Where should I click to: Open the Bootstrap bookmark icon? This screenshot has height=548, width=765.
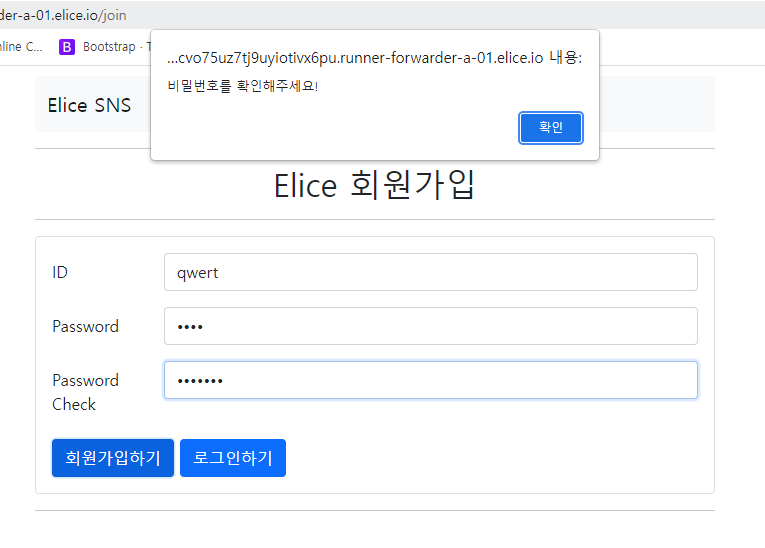click(67, 47)
